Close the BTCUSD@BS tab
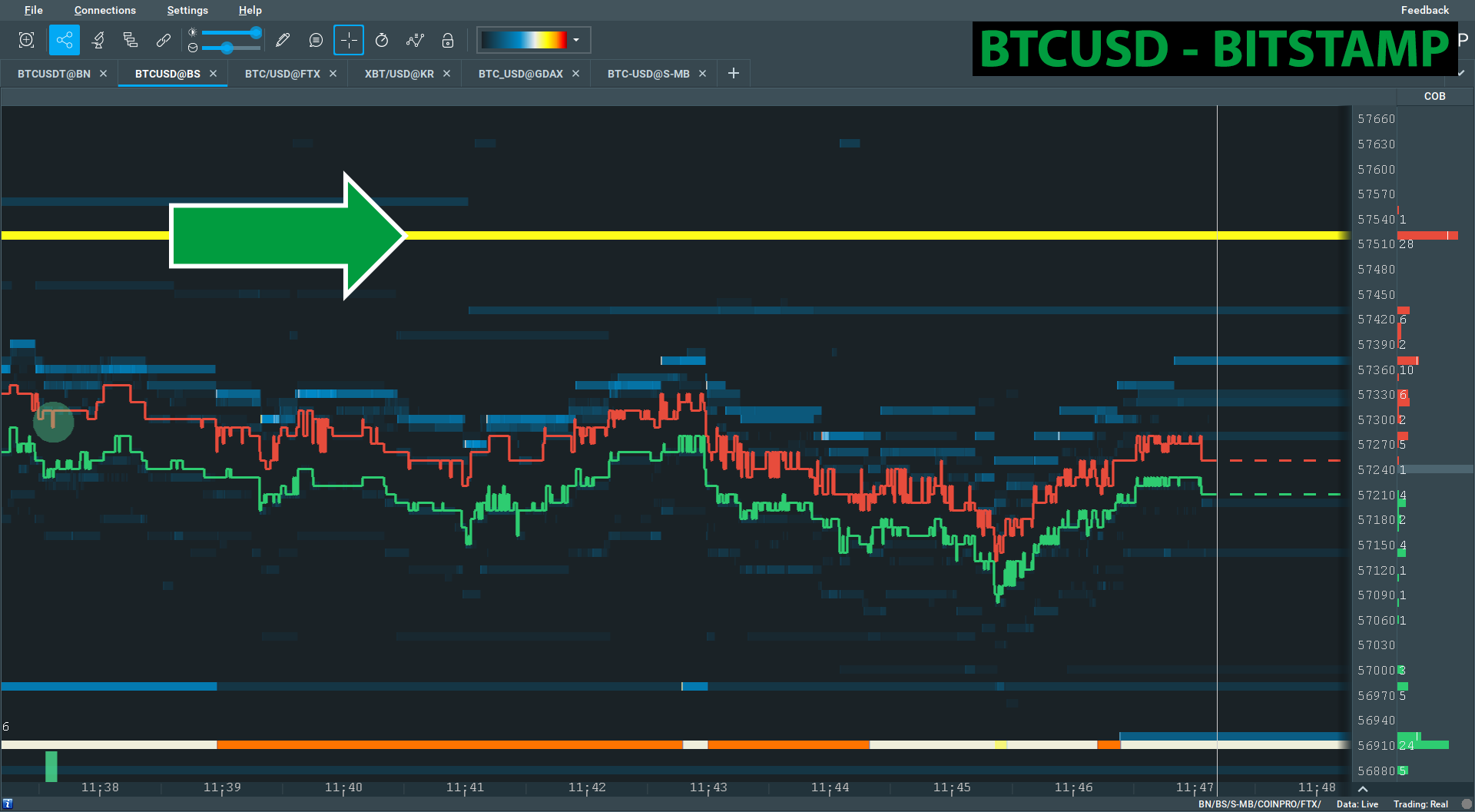This screenshot has width=1475, height=812. point(213,74)
